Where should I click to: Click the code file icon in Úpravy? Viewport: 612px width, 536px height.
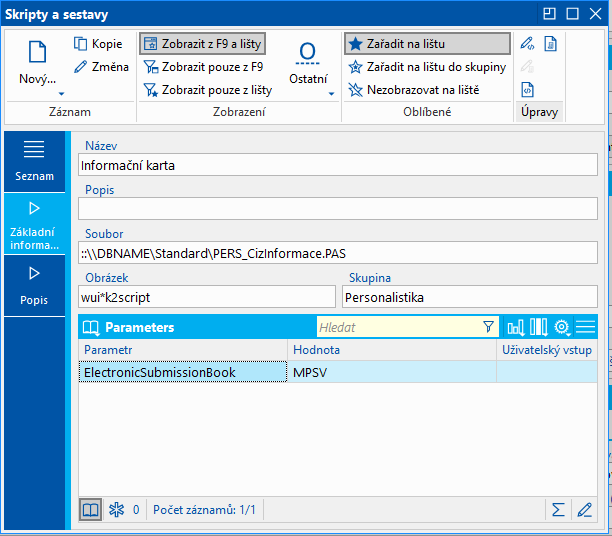point(527,90)
